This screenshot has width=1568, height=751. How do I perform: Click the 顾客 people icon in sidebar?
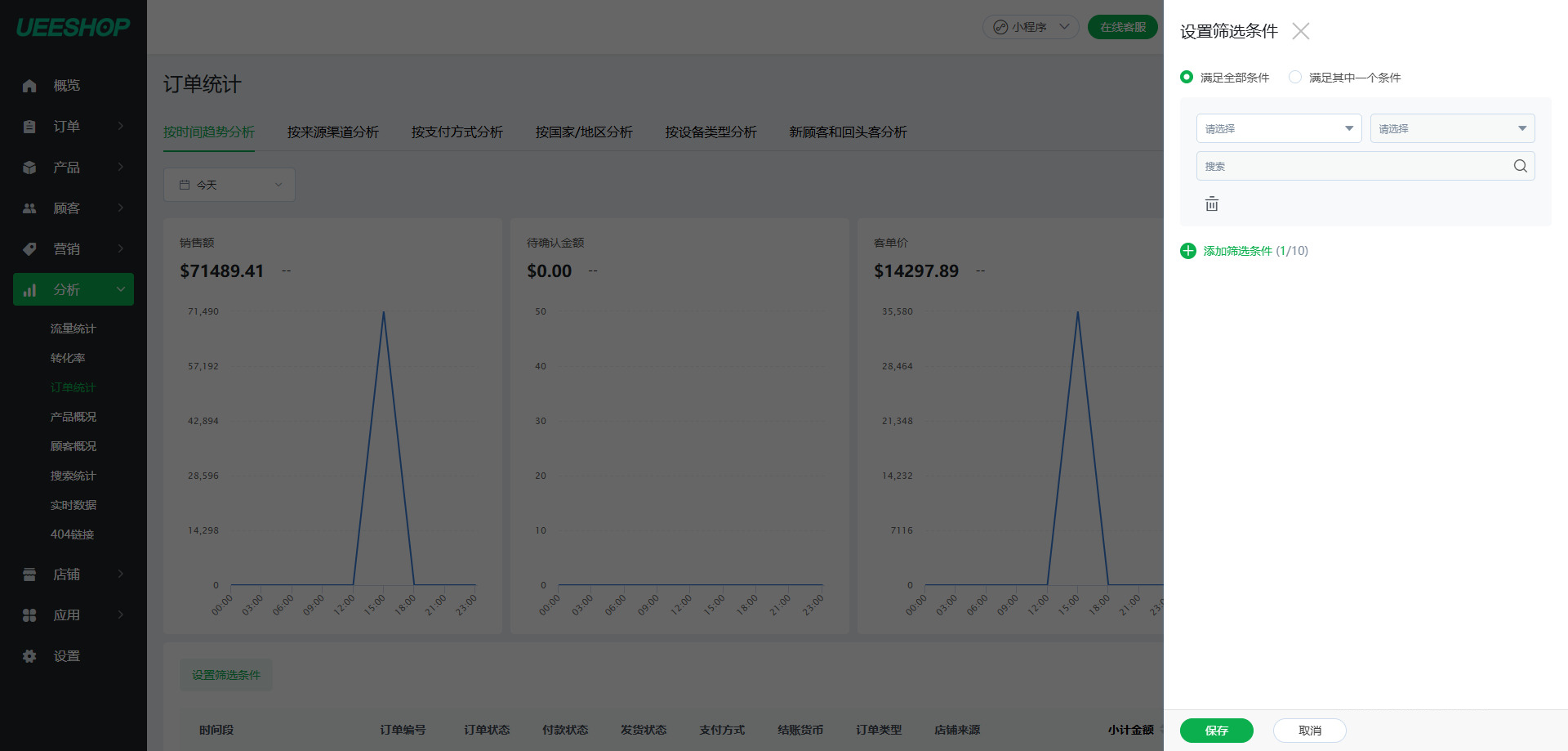click(29, 208)
